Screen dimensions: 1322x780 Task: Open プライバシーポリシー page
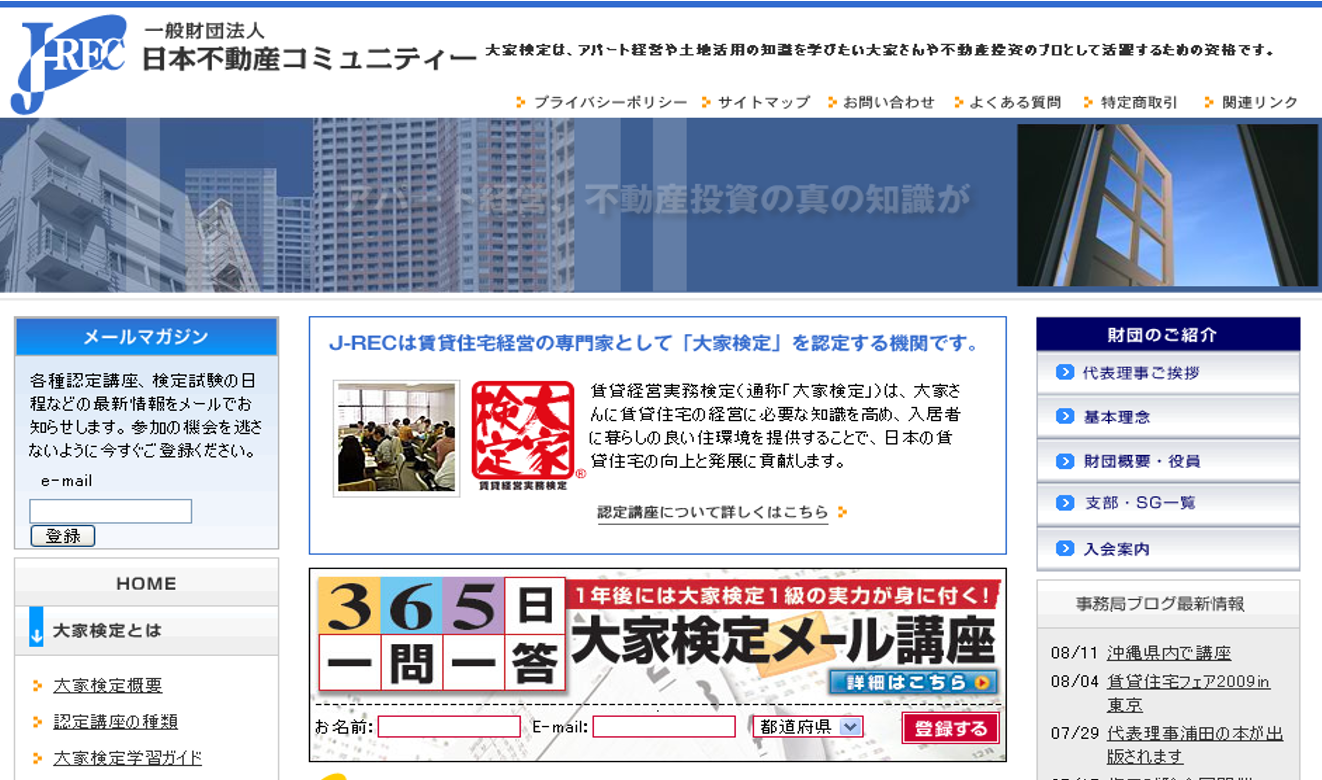tap(610, 102)
